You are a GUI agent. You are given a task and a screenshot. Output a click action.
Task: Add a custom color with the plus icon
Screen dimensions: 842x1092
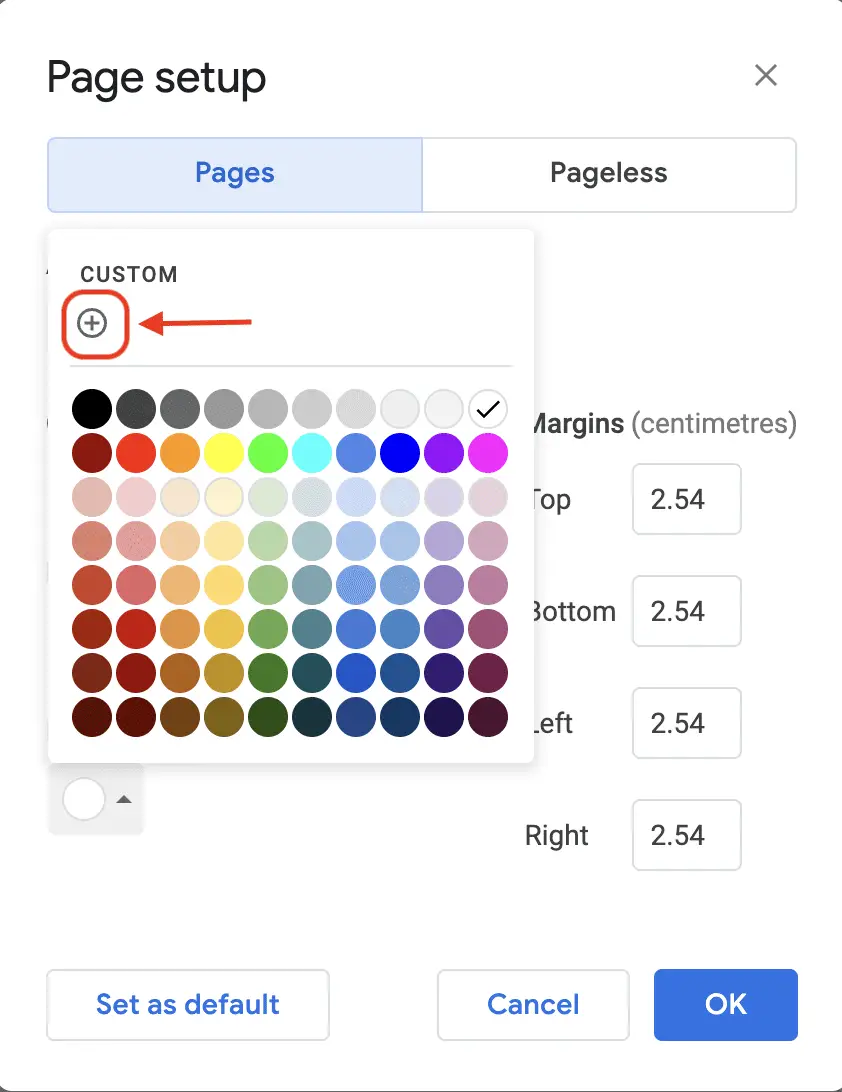tap(95, 323)
